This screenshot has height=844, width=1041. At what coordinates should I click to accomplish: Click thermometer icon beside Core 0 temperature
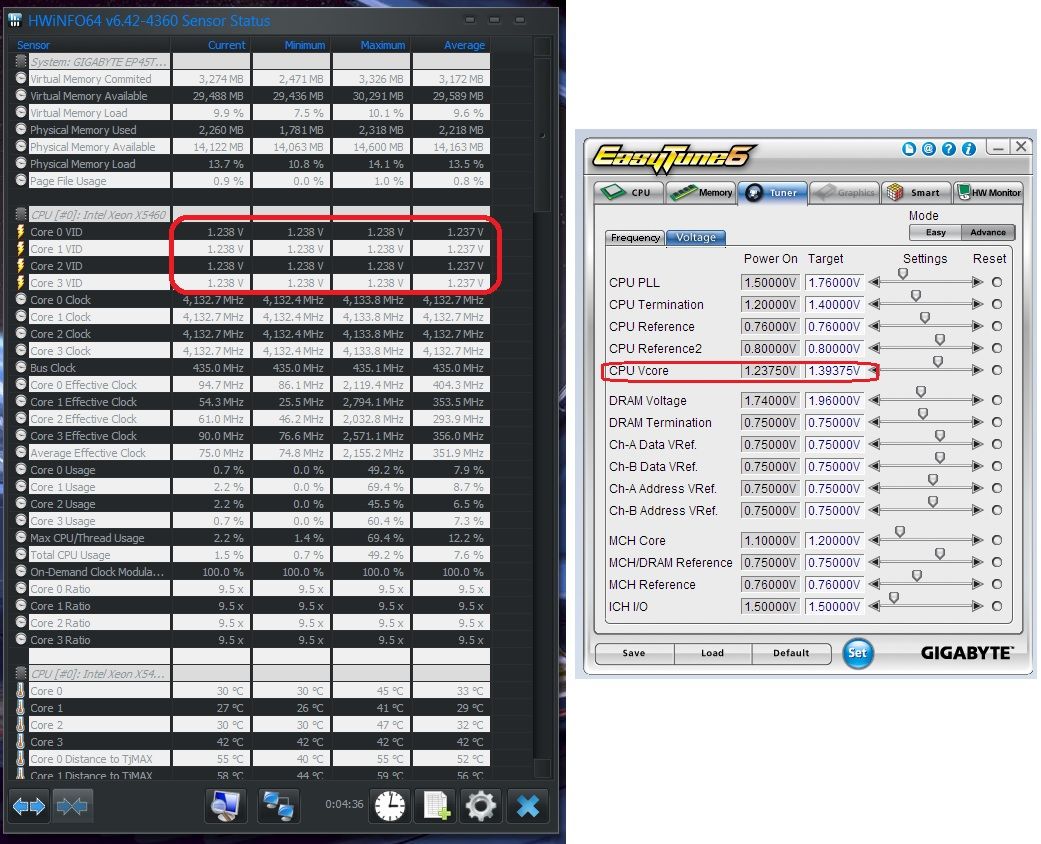[x=21, y=691]
